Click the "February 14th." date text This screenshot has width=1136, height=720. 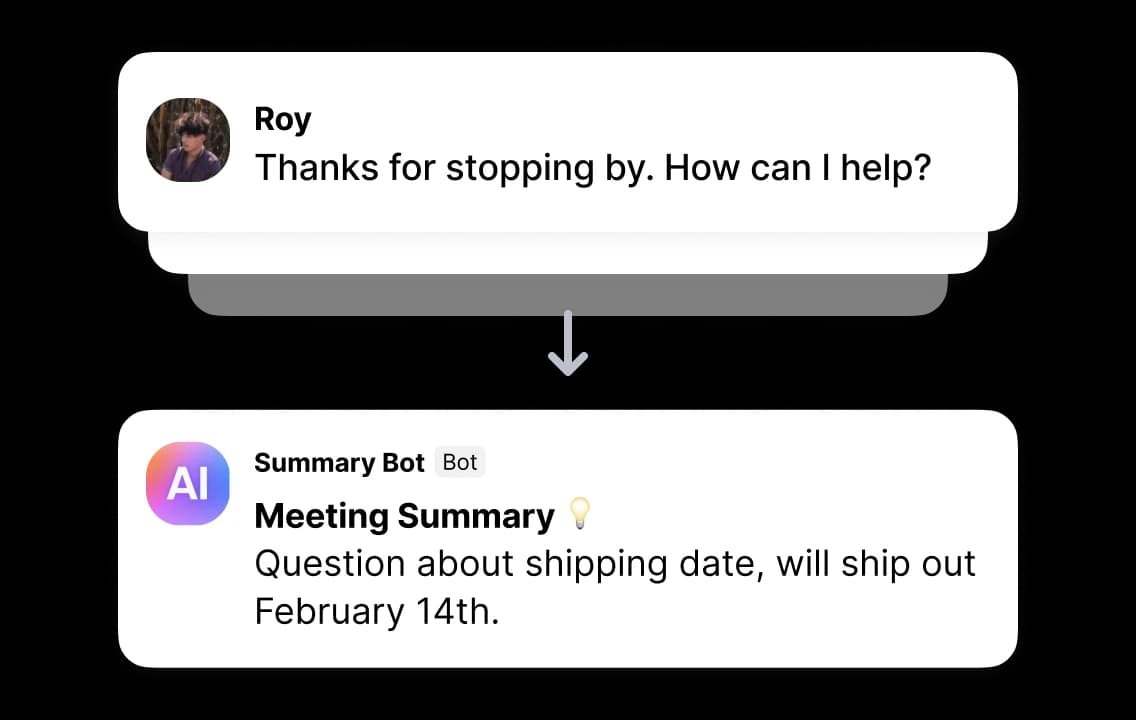click(x=376, y=611)
